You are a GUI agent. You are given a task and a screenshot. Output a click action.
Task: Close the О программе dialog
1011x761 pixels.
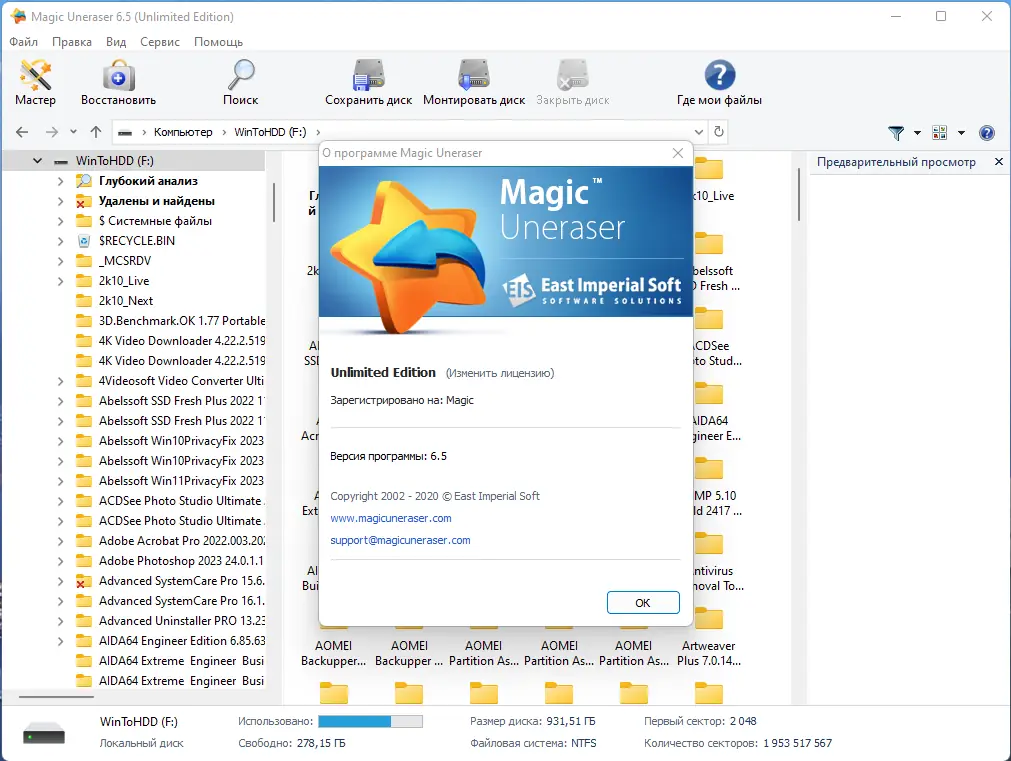click(678, 153)
